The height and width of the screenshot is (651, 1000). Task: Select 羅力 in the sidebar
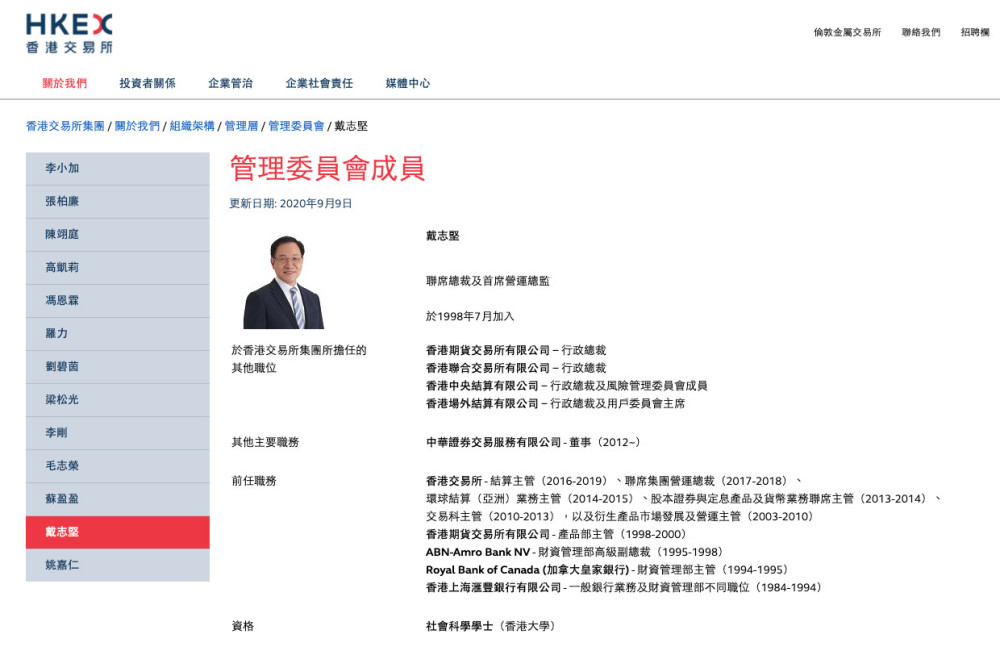(x=117, y=334)
